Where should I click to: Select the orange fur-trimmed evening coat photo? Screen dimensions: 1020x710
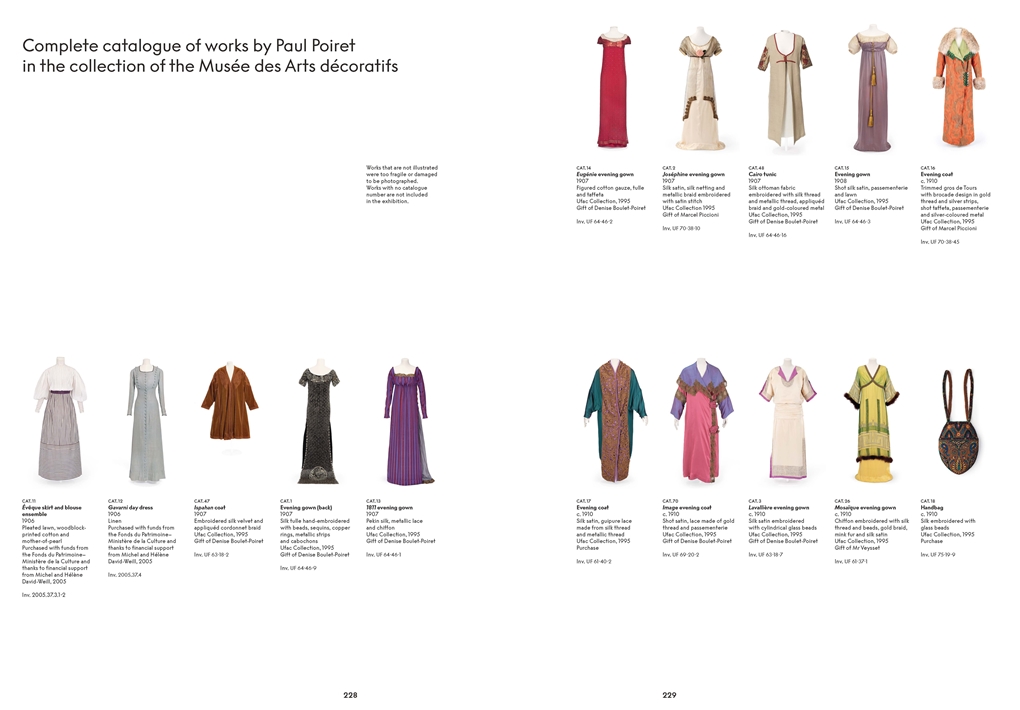[x=959, y=88]
